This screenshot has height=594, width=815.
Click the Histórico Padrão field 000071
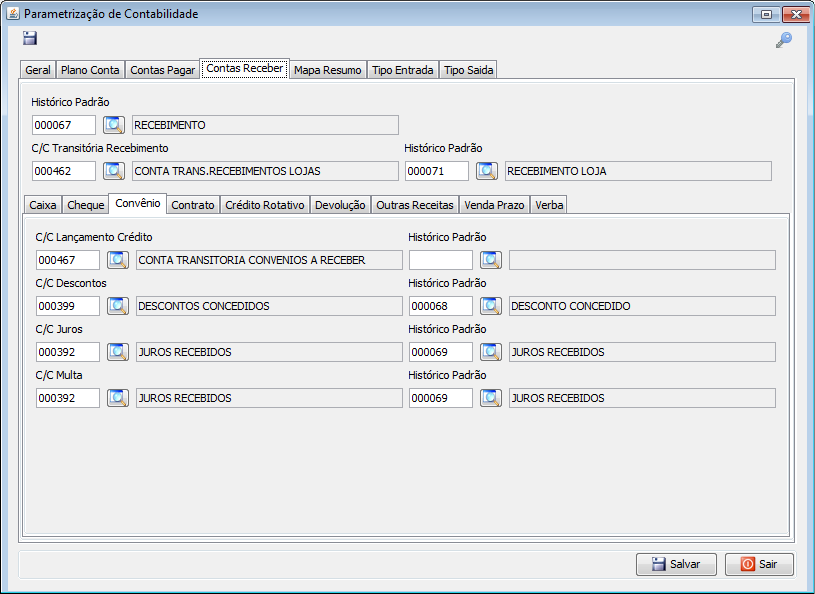point(437,171)
